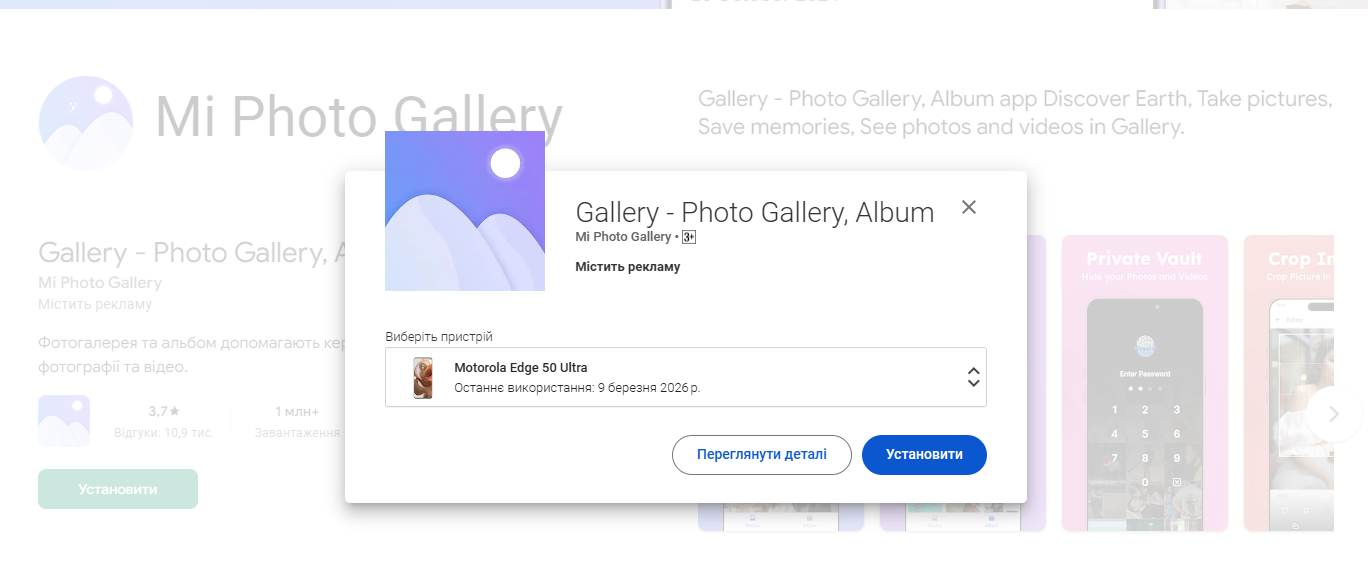The width and height of the screenshot is (1368, 562).
Task: Open the Crop Image screenshot preview
Action: 1290,383
